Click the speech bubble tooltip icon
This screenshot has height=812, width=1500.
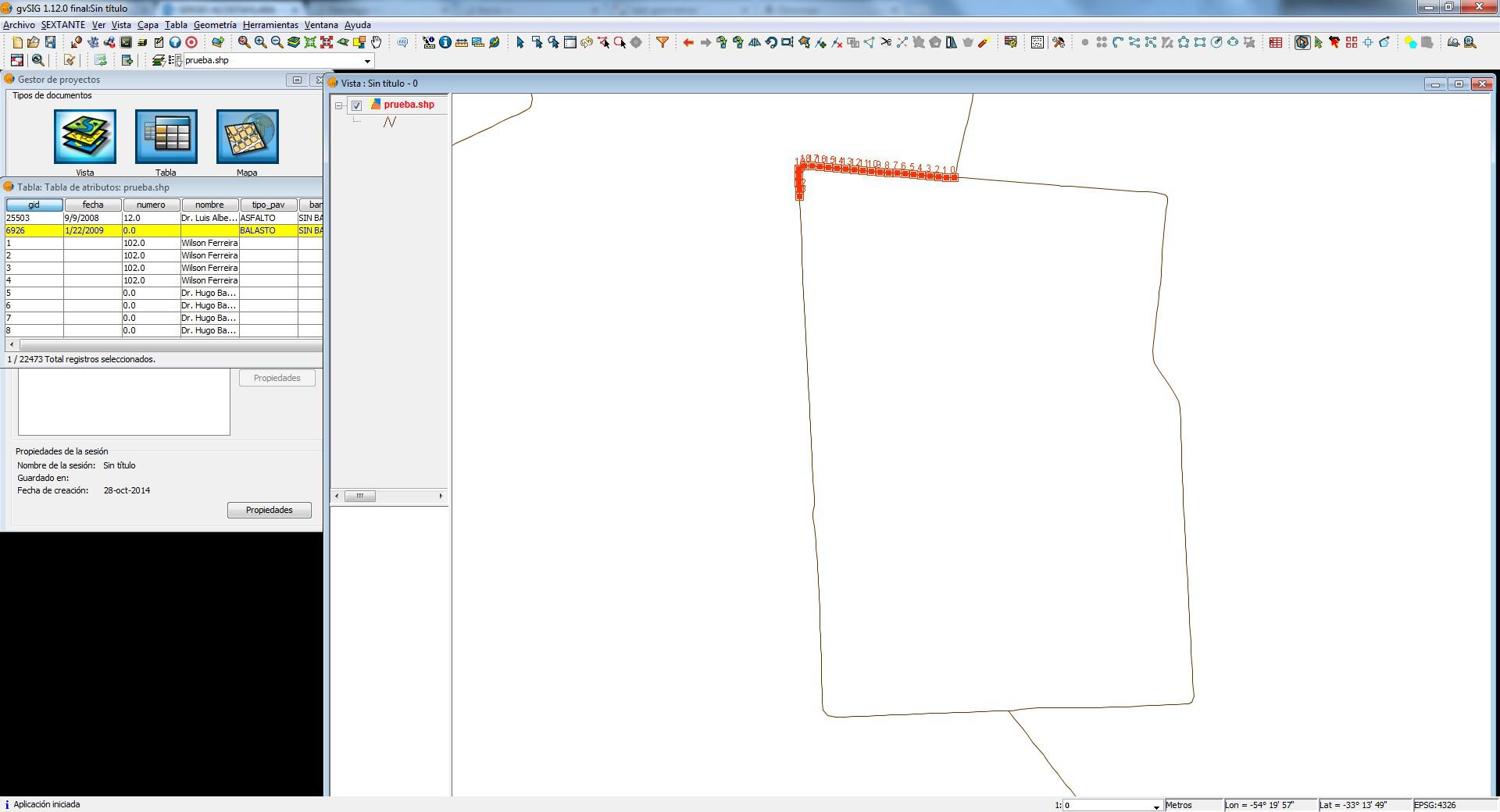coord(402,43)
